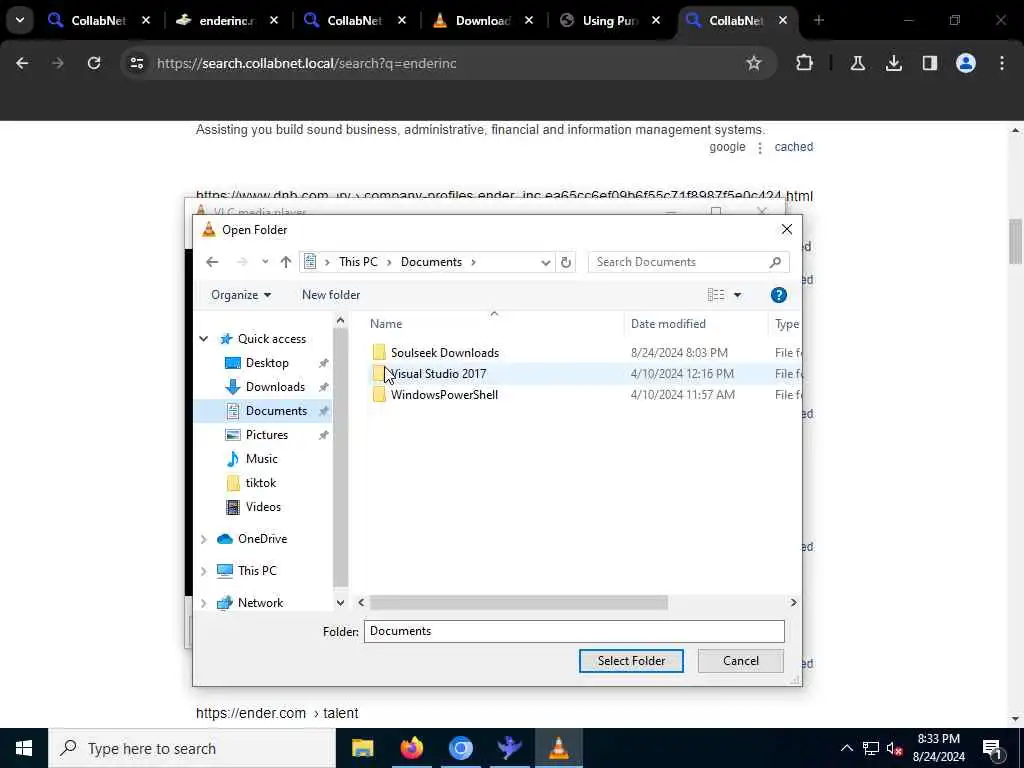
Task: Open the Help button in Open Folder dialog
Action: 778,295
